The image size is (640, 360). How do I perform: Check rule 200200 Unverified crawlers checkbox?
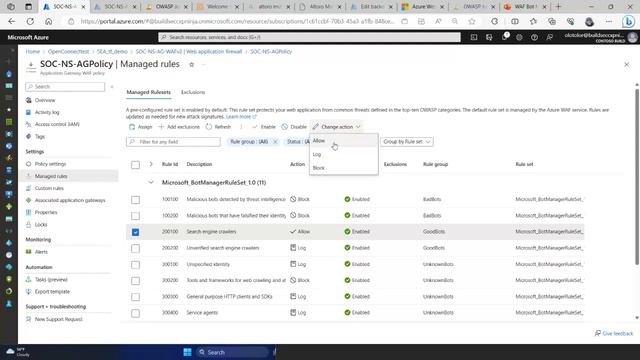pos(136,248)
